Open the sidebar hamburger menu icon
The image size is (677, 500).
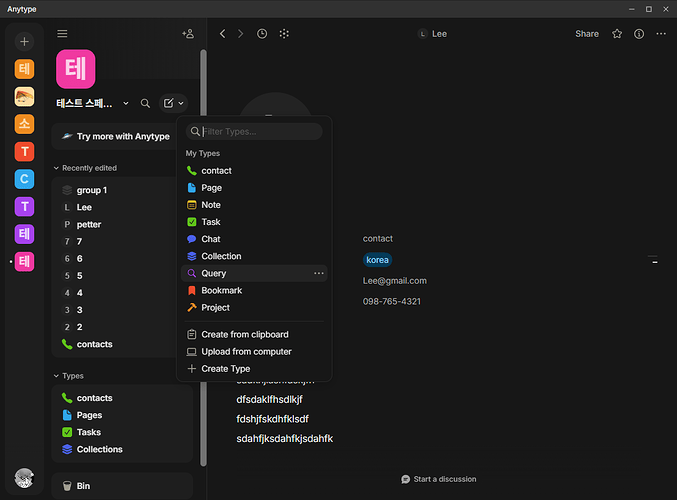coord(62,34)
